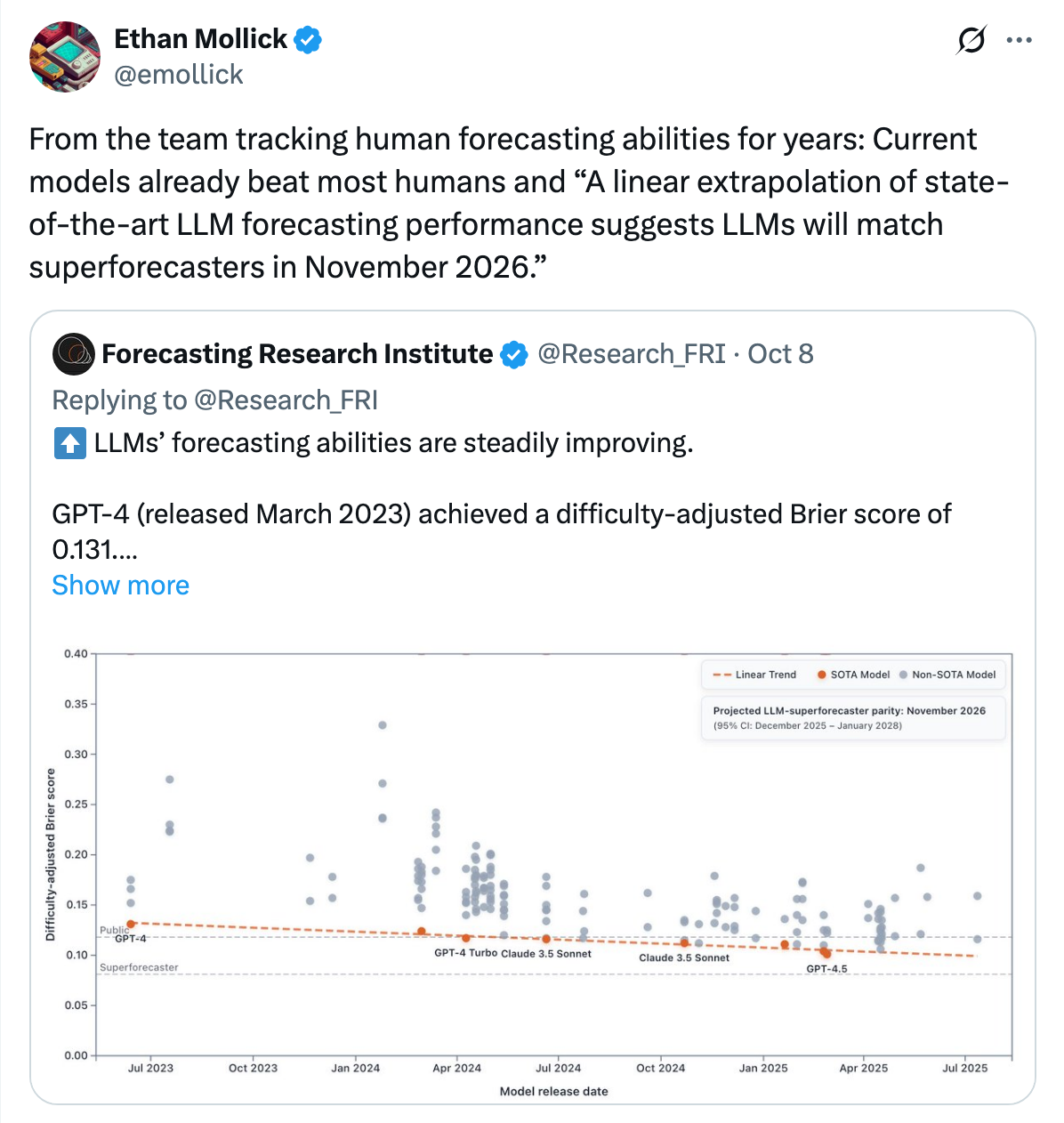Click the Linear Trend legend entry
1064x1123 pixels.
pos(754,675)
